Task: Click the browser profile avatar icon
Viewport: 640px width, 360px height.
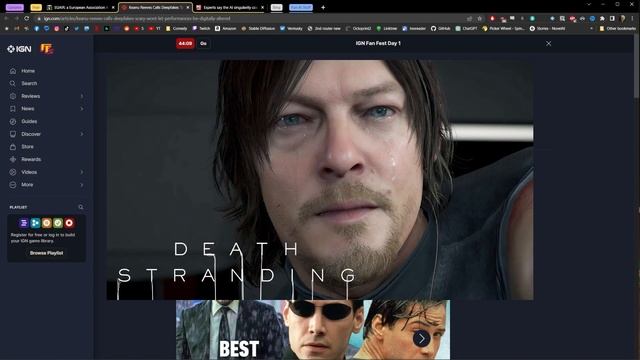Action: pyautogui.click(x=622, y=18)
